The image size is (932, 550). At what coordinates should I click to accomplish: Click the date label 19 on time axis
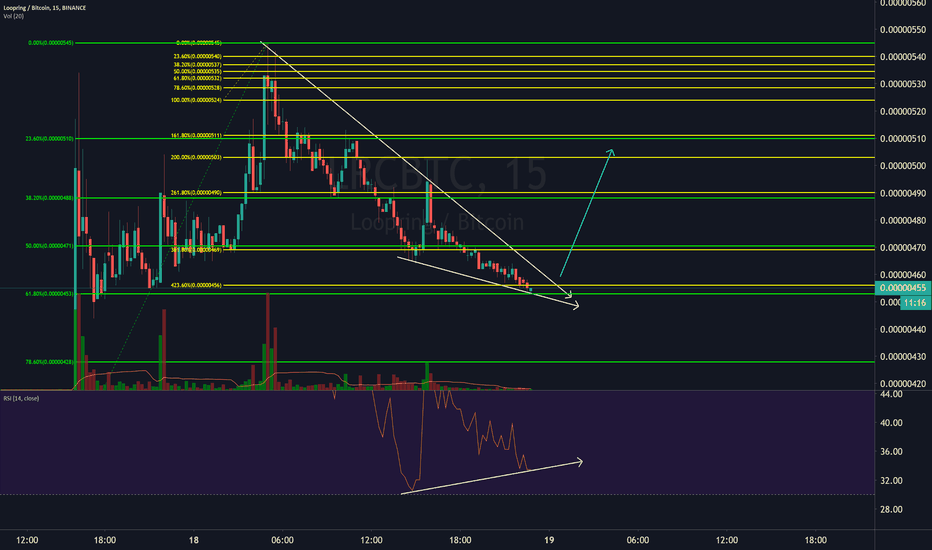[x=549, y=540]
